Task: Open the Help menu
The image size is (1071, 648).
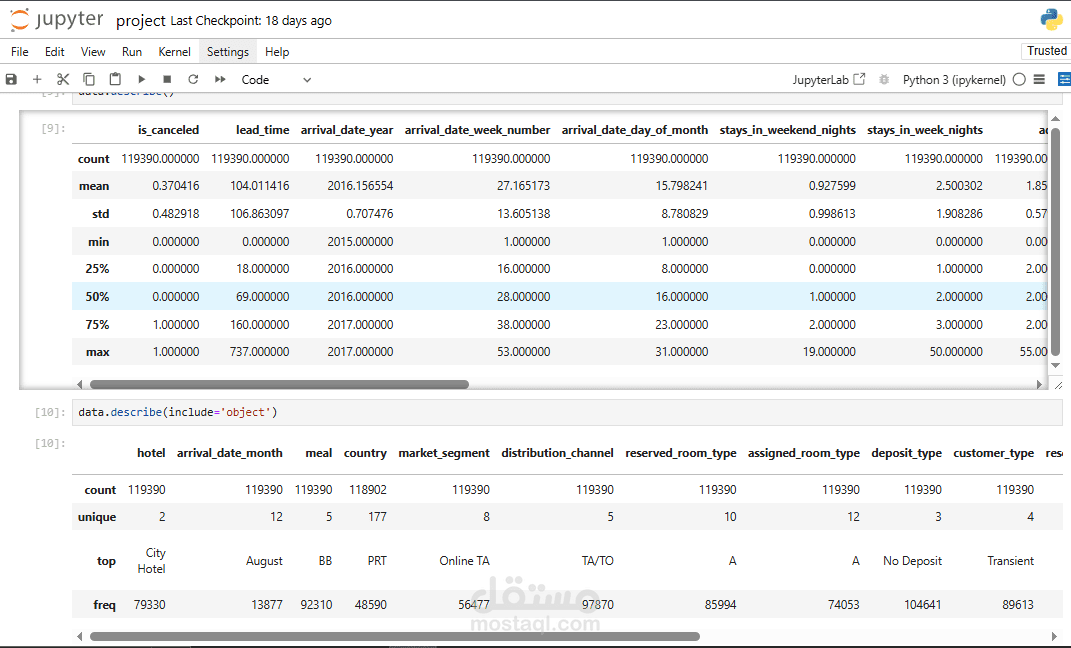Action: click(x=277, y=52)
